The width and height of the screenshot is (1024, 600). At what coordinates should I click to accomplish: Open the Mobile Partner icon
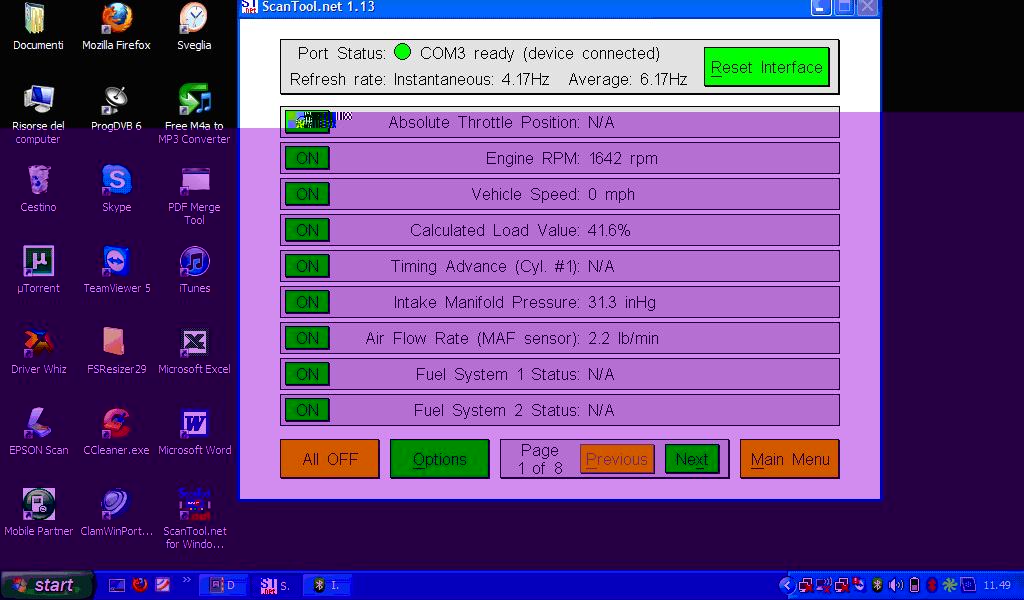38,513
